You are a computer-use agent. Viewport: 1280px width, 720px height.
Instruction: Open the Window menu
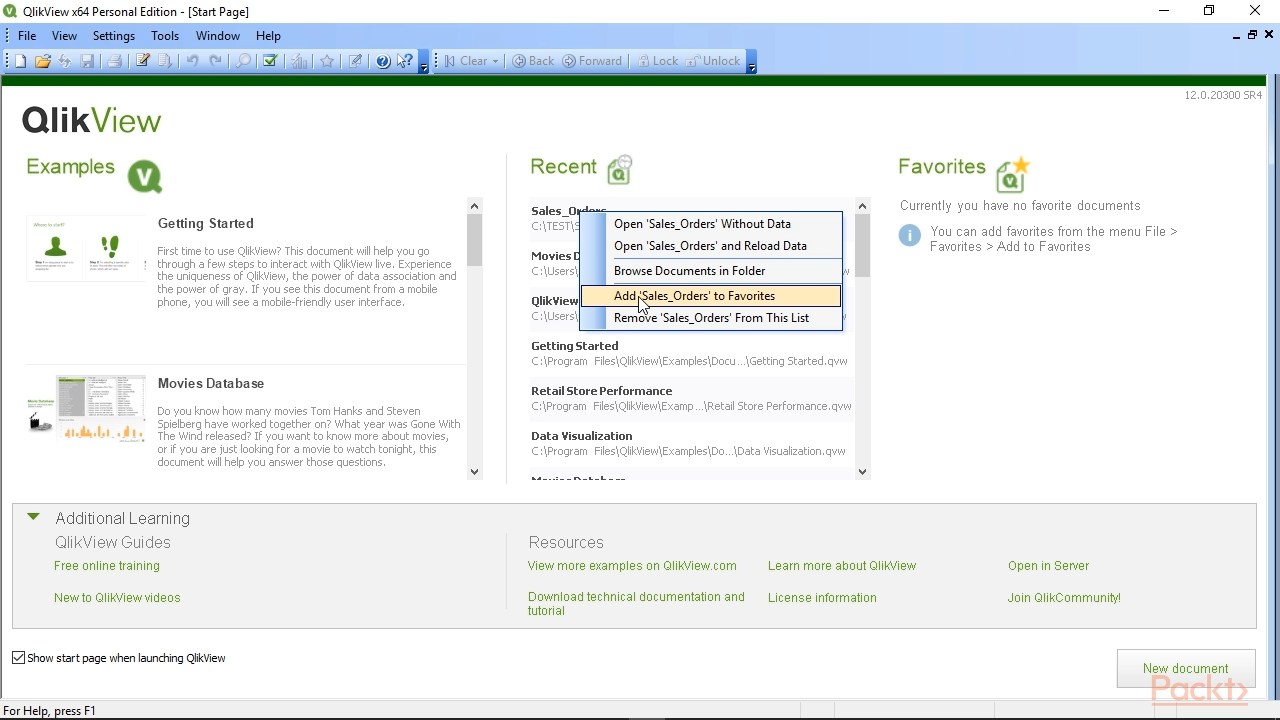coord(218,35)
